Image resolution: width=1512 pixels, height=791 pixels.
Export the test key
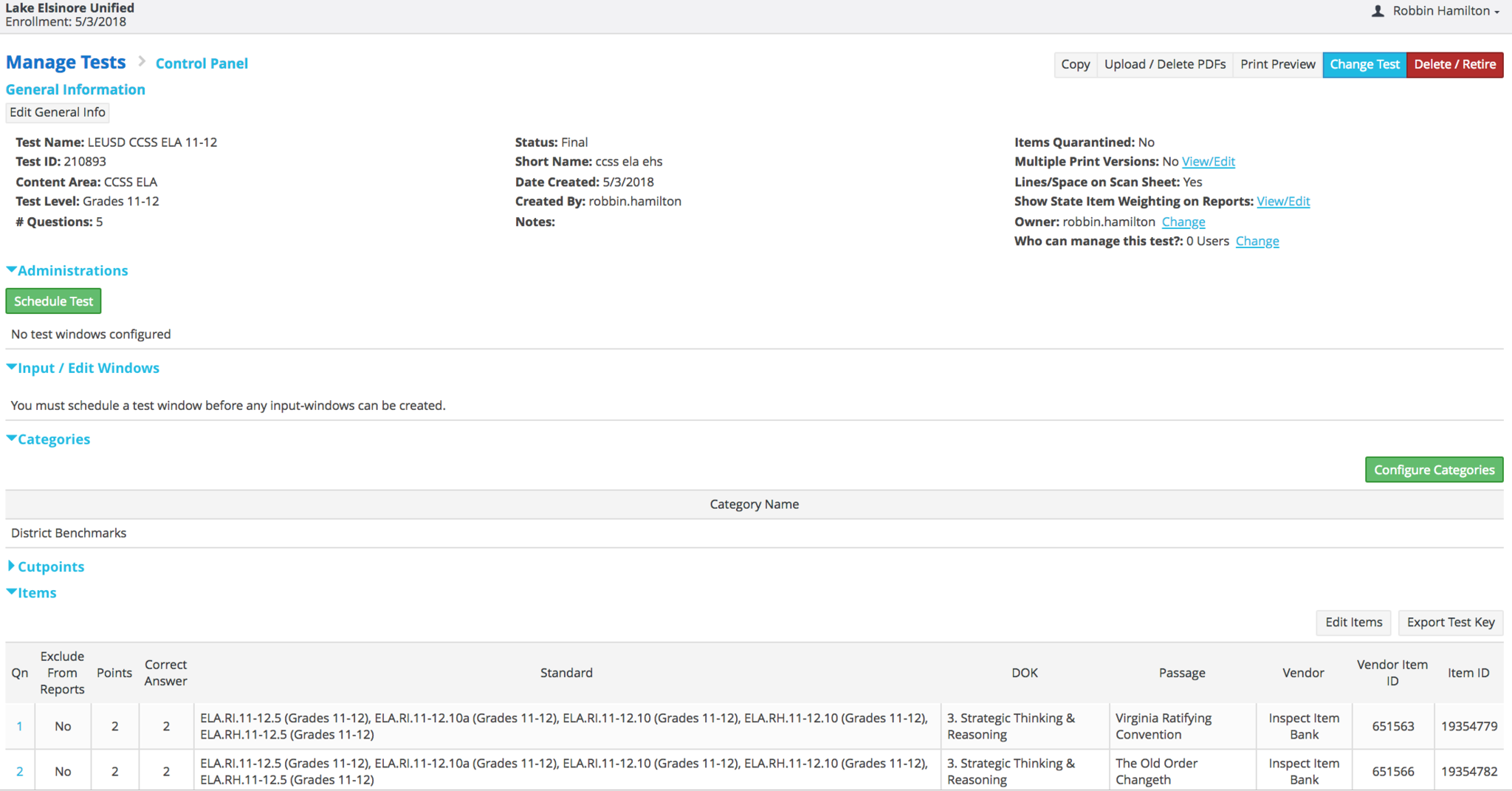1450,622
